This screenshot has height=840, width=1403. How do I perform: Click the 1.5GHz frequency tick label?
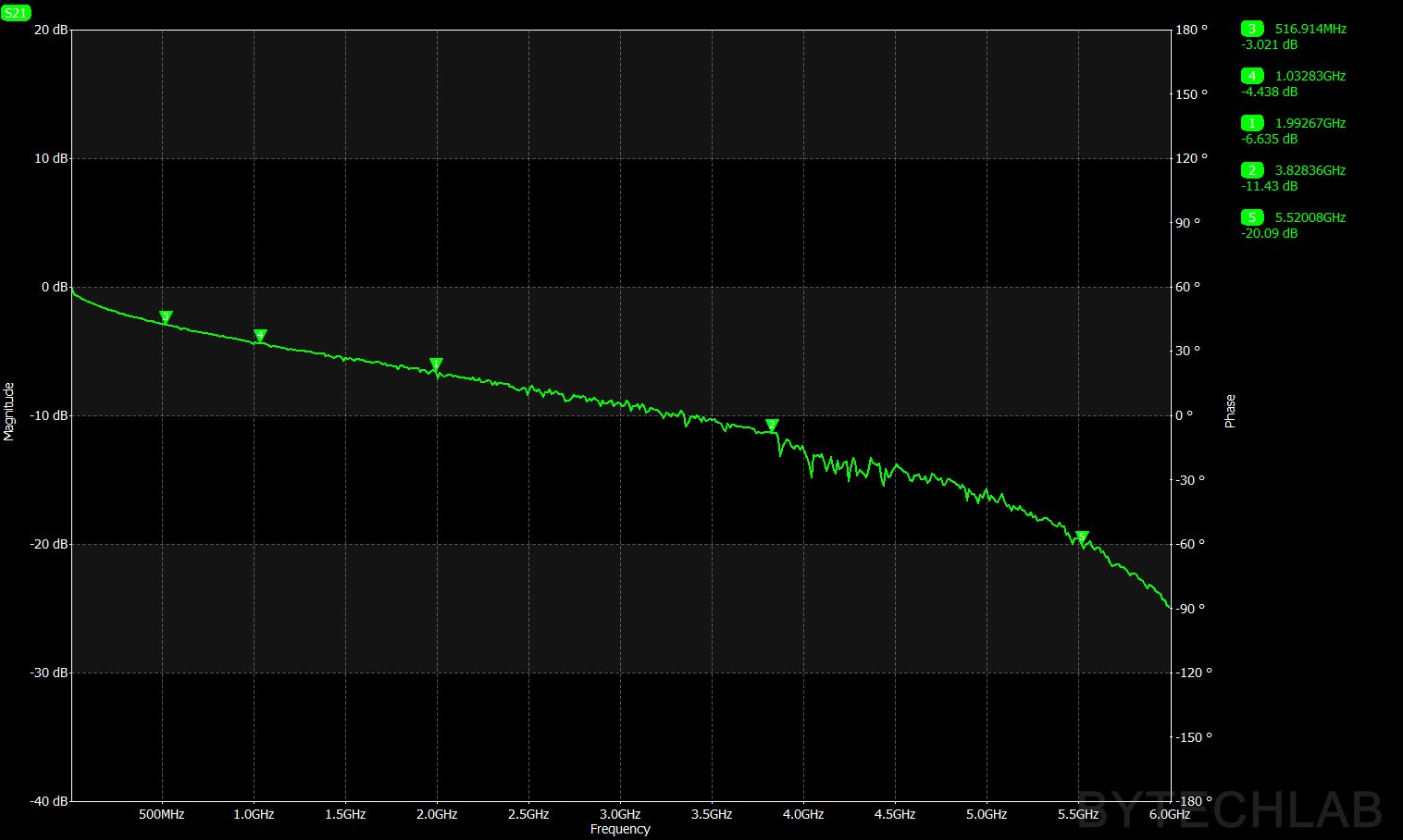coord(345,814)
